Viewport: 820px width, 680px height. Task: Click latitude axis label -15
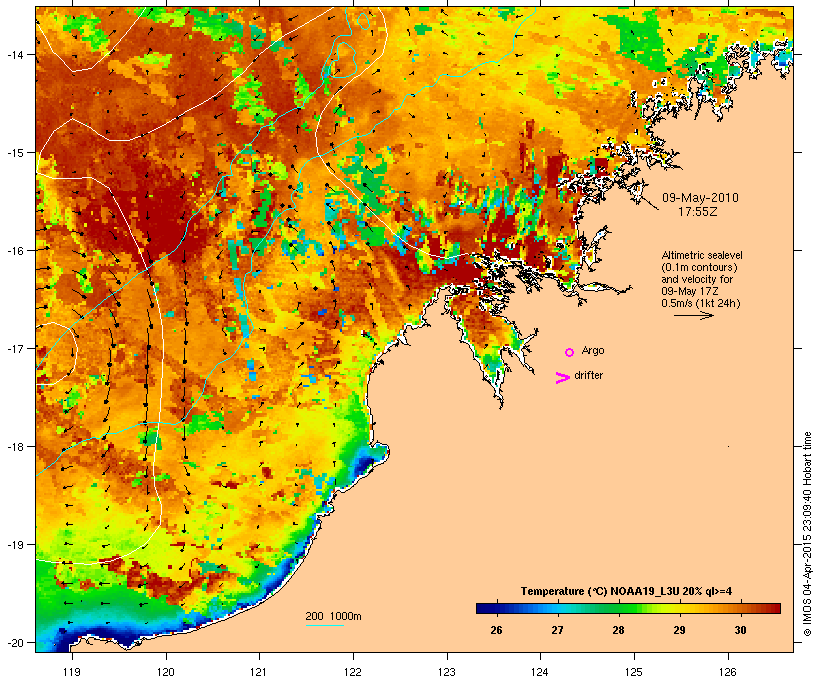[x=14, y=153]
